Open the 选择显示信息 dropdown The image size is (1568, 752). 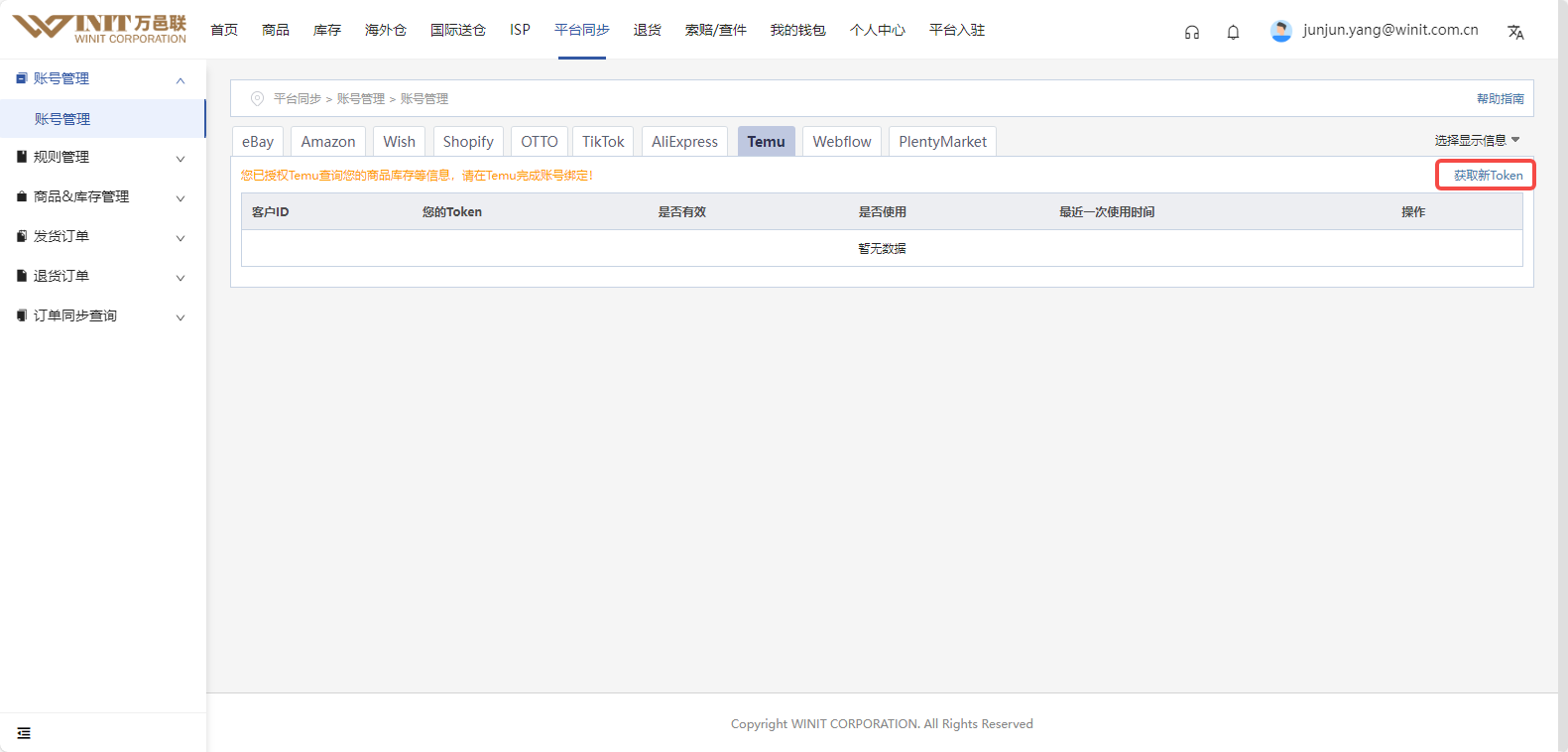pyautogui.click(x=1477, y=140)
